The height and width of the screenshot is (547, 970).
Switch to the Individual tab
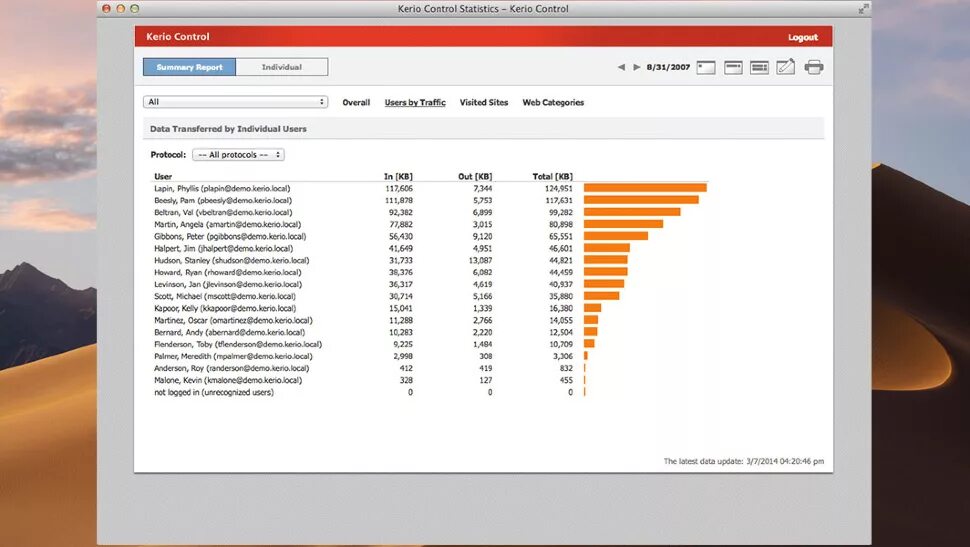point(281,67)
